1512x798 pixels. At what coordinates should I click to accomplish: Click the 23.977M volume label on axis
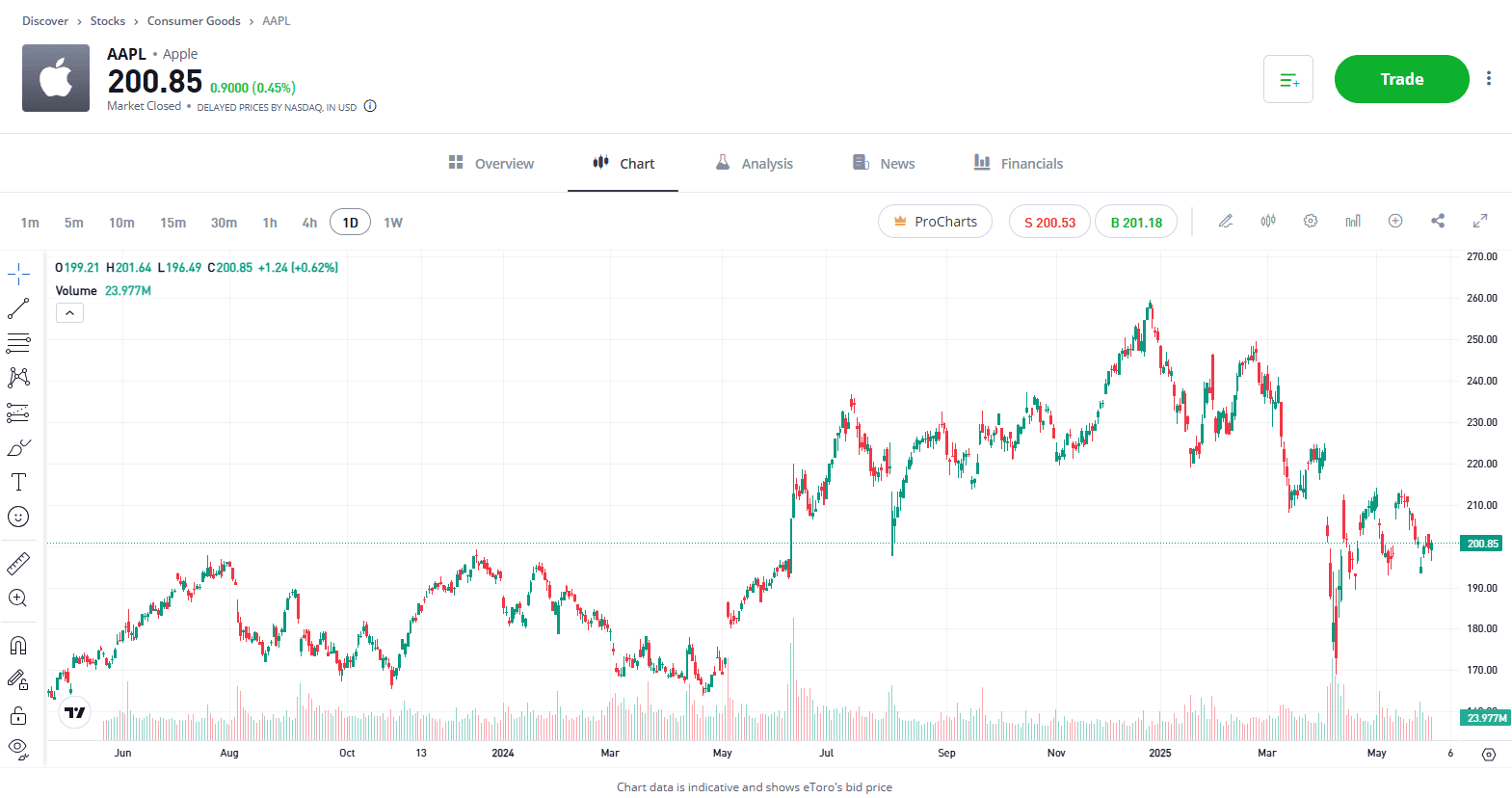[1486, 718]
